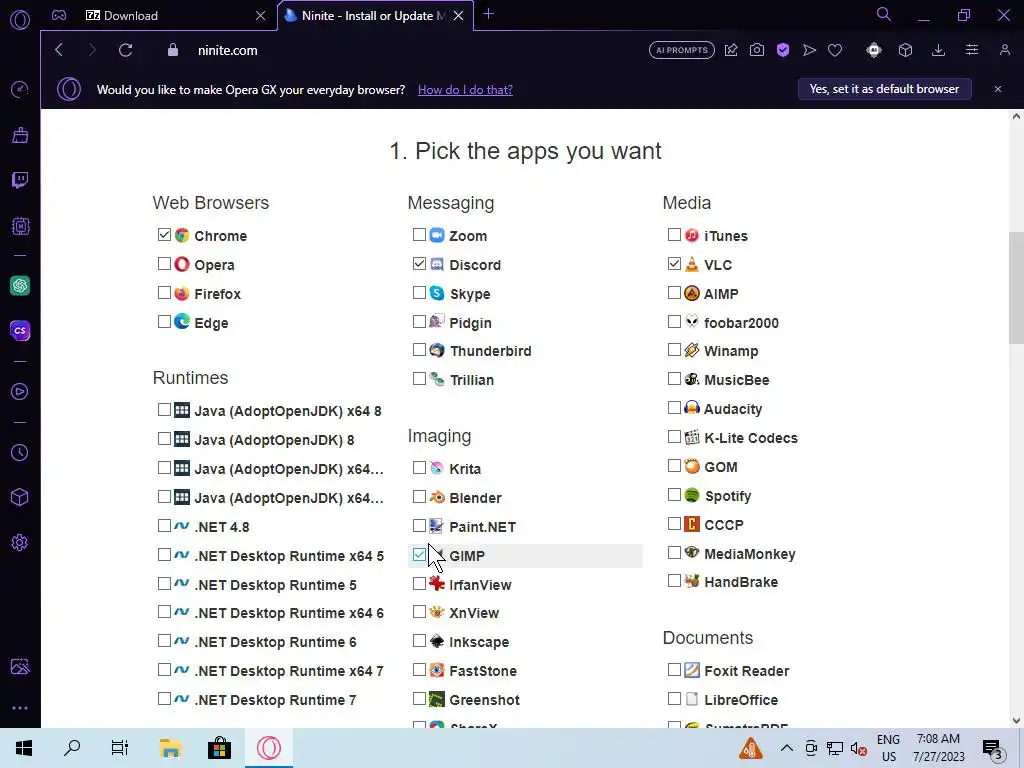The image size is (1024, 768).
Task: Check the .NET 4.8 checkbox
Action: point(164,525)
